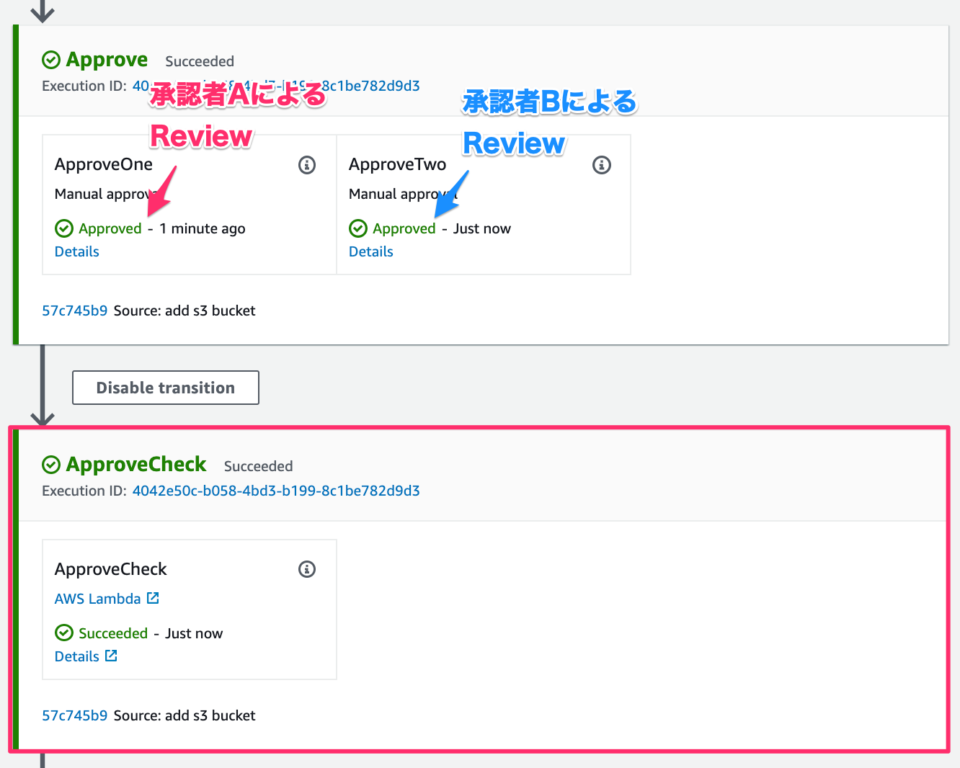Click external link icon beside AWS Lambda
960x768 pixels.
pyautogui.click(x=153, y=599)
